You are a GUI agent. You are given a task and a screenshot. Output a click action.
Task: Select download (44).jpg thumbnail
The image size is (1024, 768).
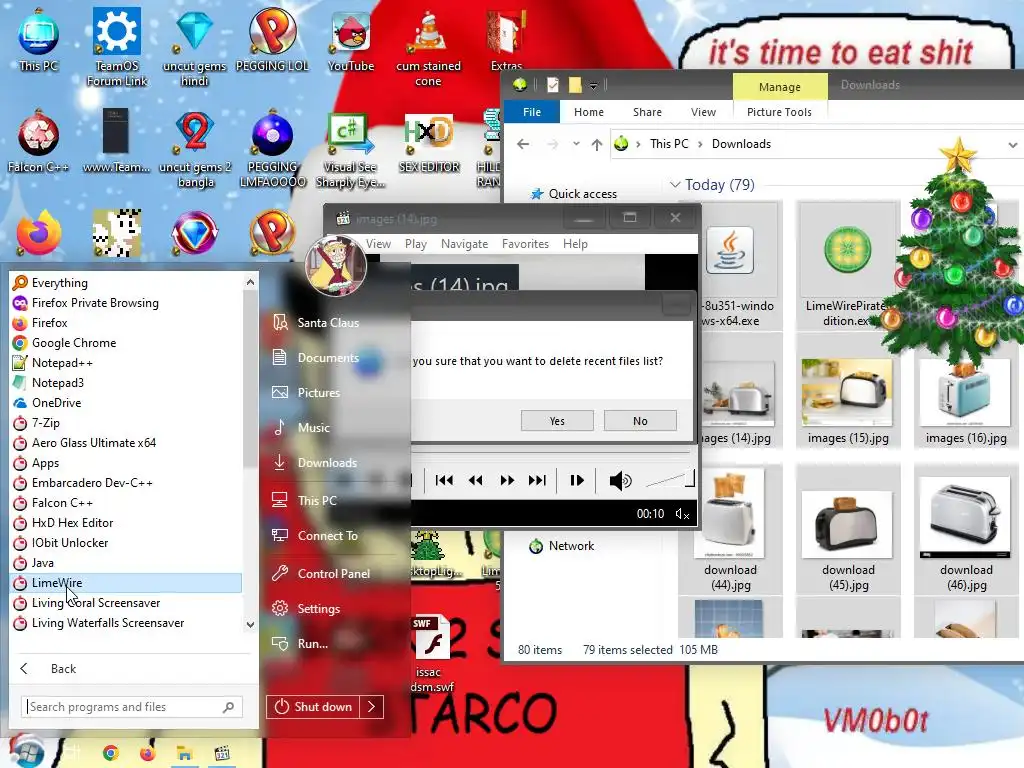tap(730, 530)
